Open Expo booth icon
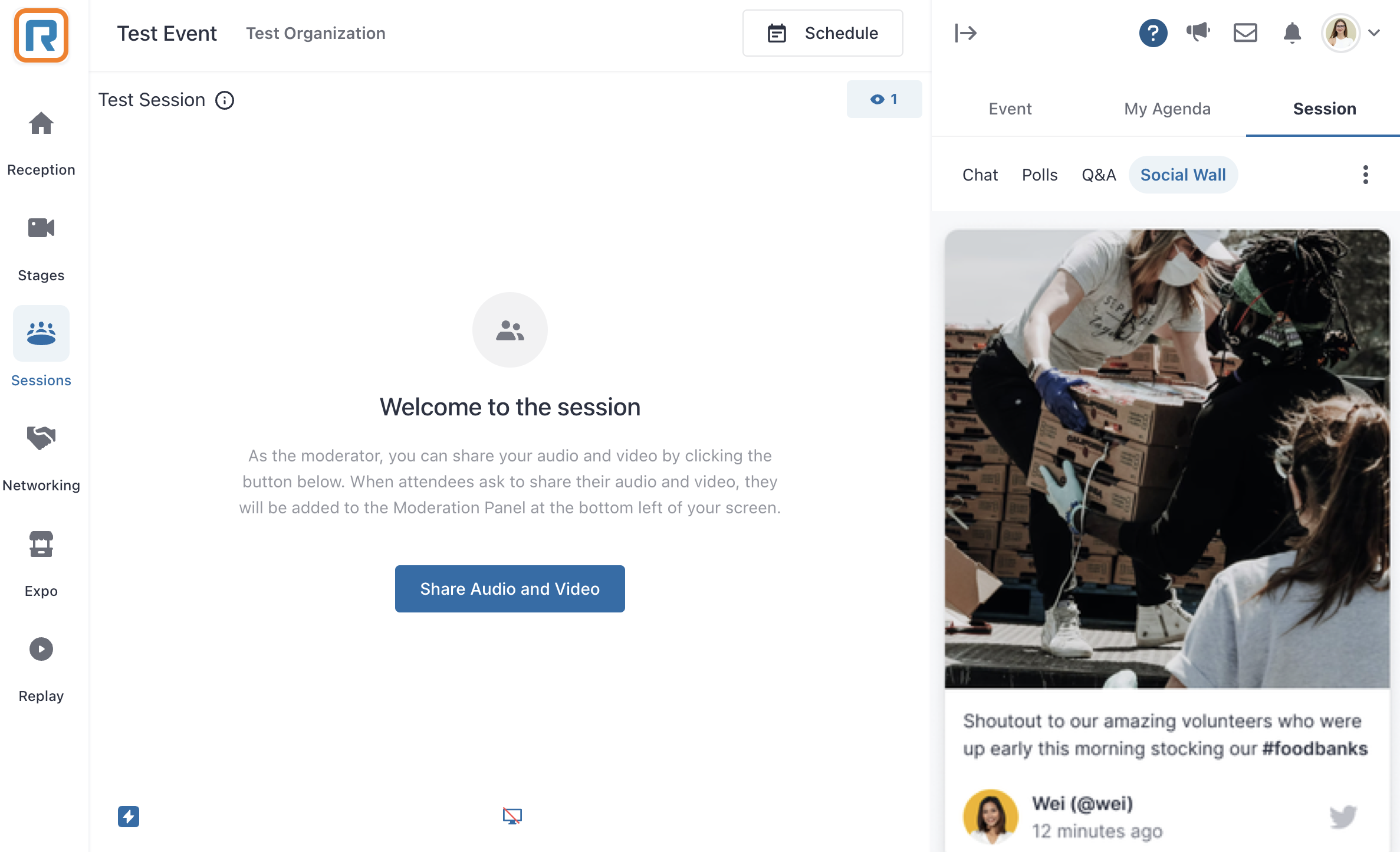The width and height of the screenshot is (1400, 852). click(41, 544)
